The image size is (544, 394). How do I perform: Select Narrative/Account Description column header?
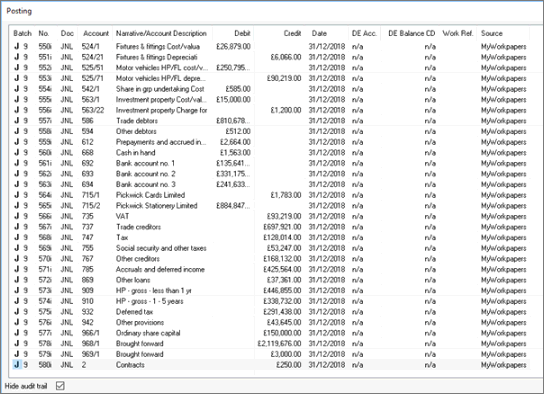click(x=162, y=33)
